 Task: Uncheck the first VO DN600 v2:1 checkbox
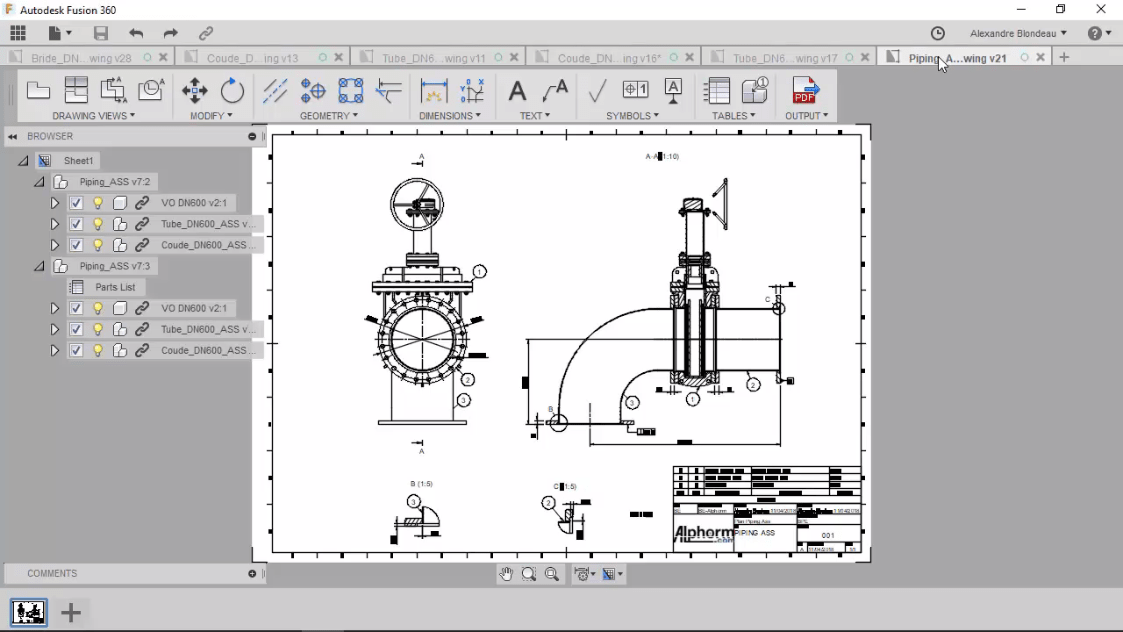(76, 203)
